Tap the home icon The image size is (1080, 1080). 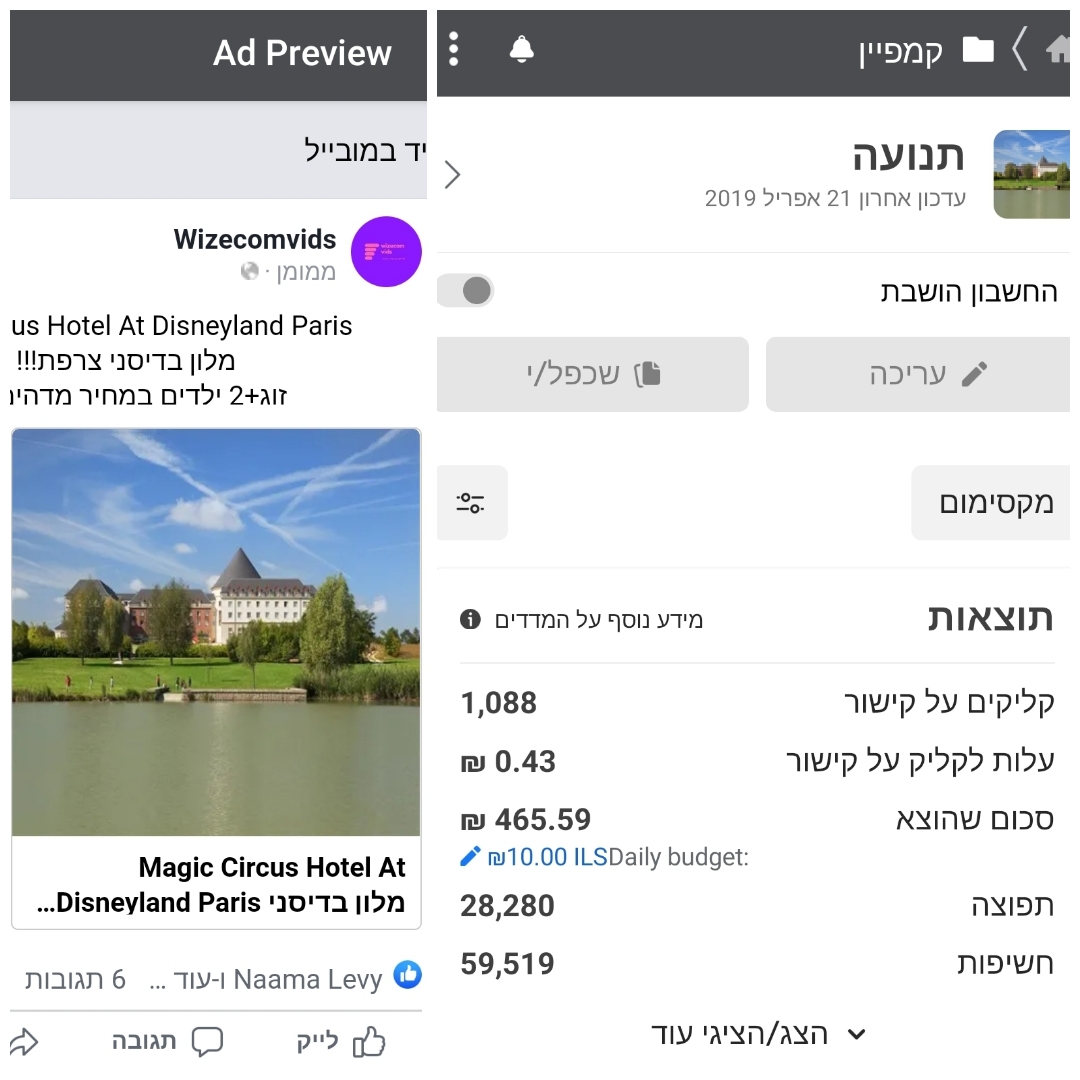point(1058,50)
